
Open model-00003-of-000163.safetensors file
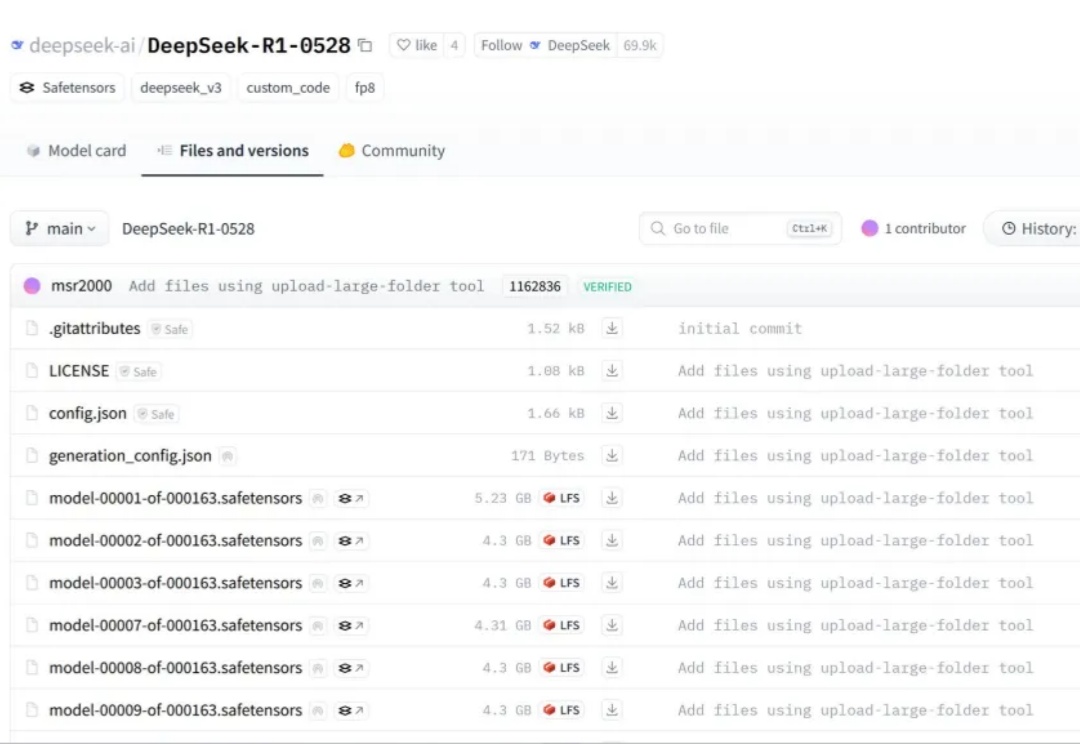(x=175, y=583)
